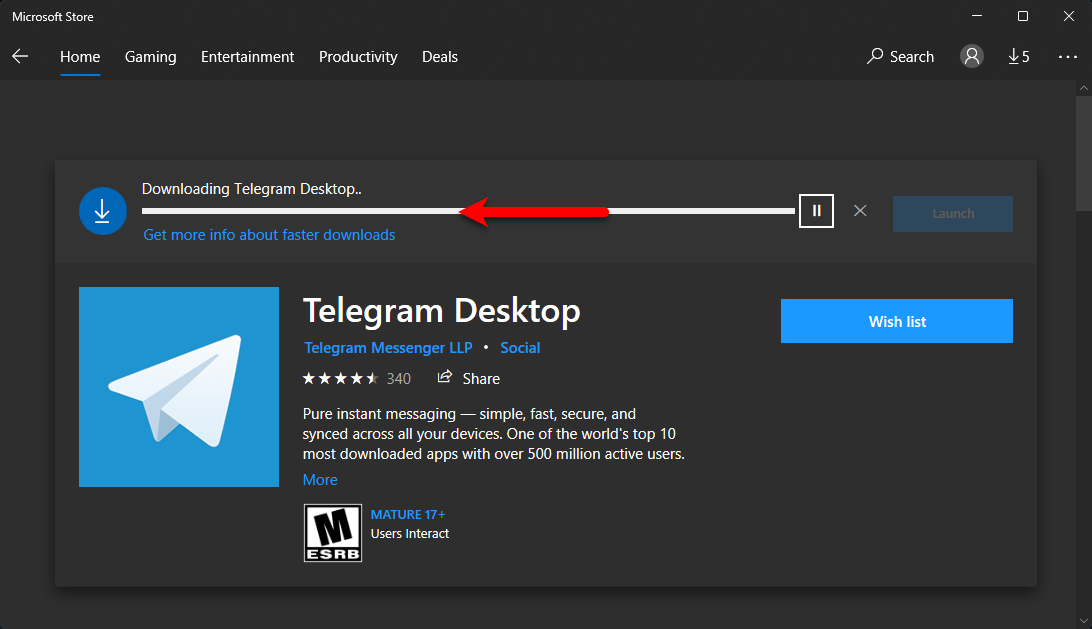This screenshot has height=629, width=1092.
Task: Add Telegram Desktop to Wish list
Action: [x=897, y=321]
